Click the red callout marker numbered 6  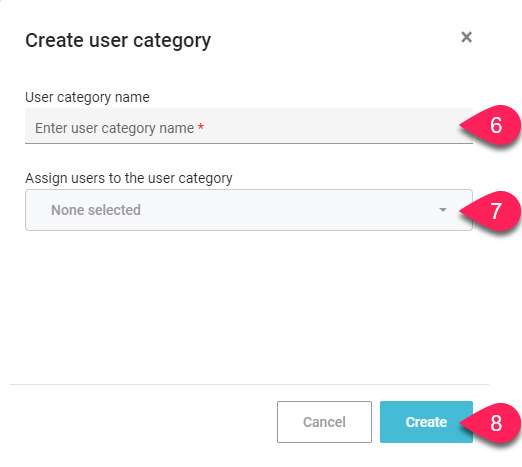pos(491,125)
